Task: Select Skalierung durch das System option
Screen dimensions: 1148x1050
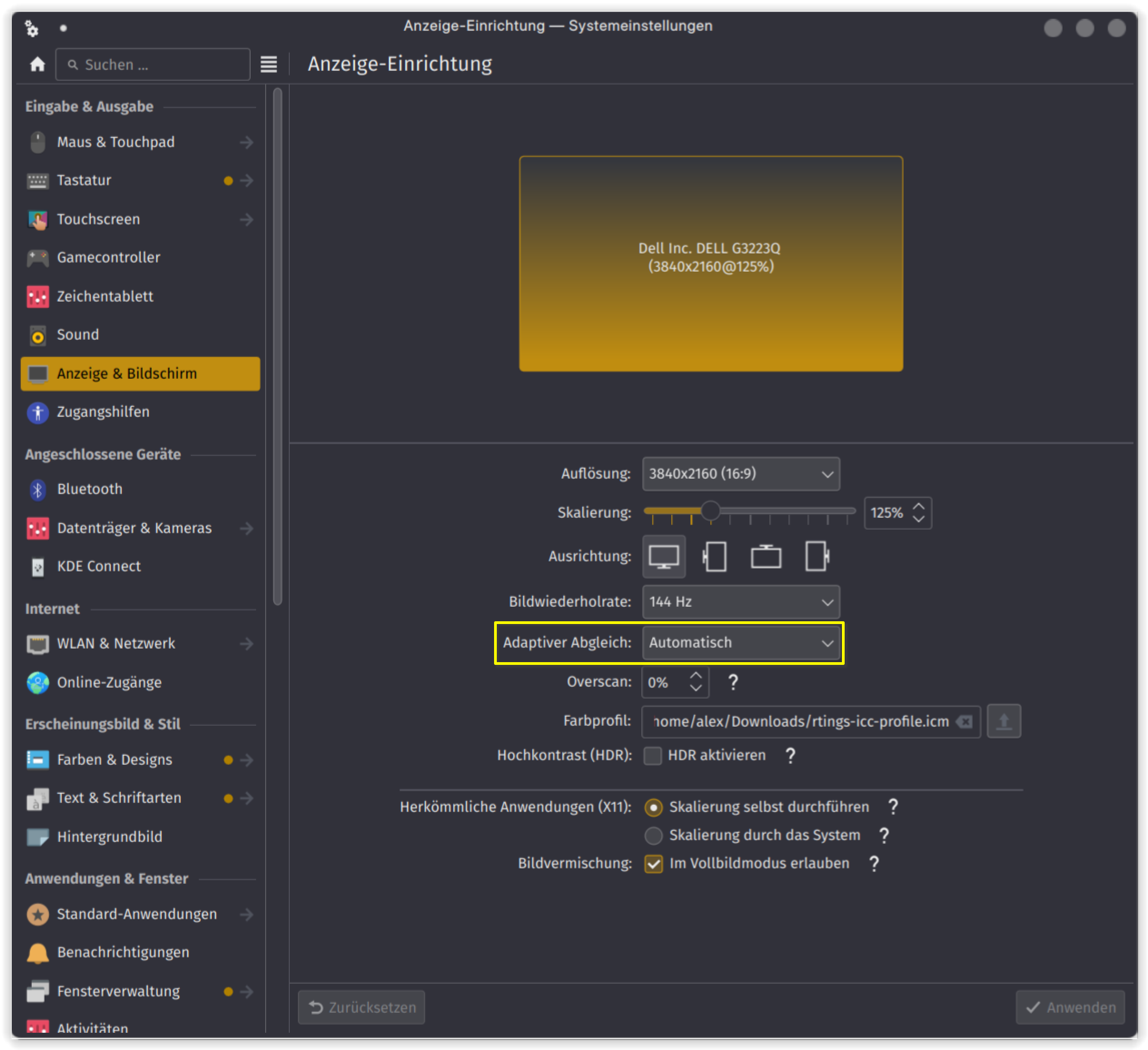Action: point(654,835)
